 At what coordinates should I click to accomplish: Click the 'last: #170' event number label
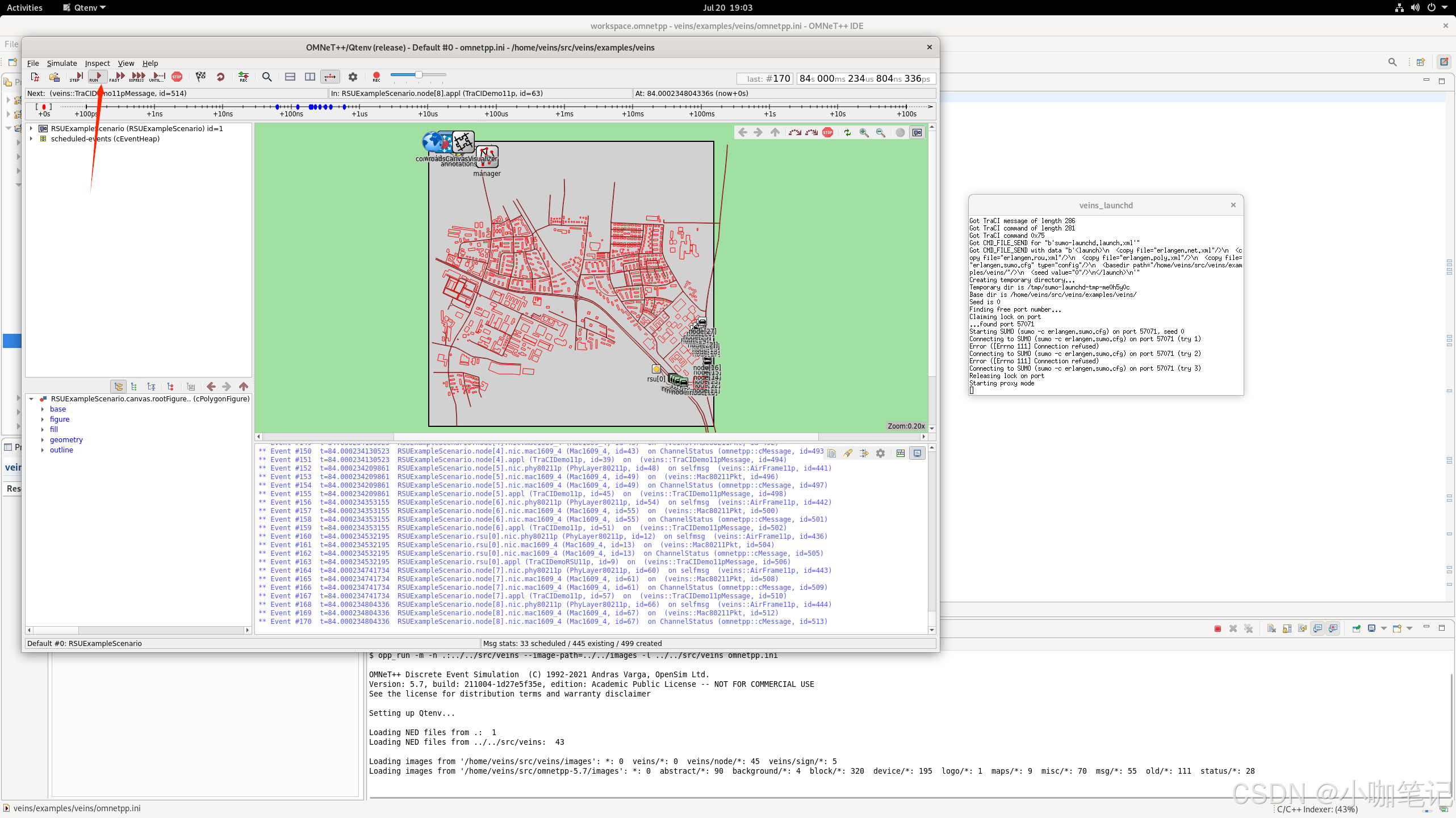click(x=765, y=78)
